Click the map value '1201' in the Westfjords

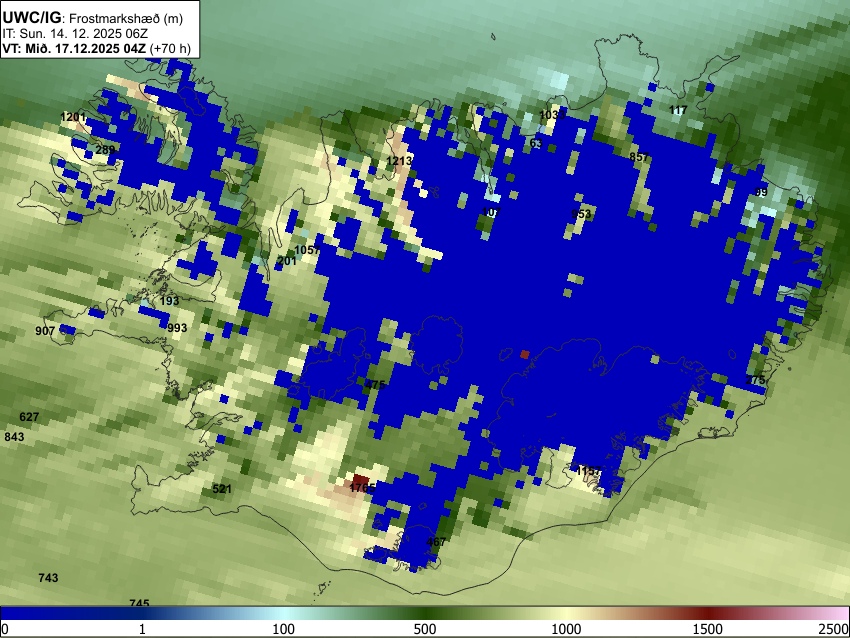[x=73, y=117]
